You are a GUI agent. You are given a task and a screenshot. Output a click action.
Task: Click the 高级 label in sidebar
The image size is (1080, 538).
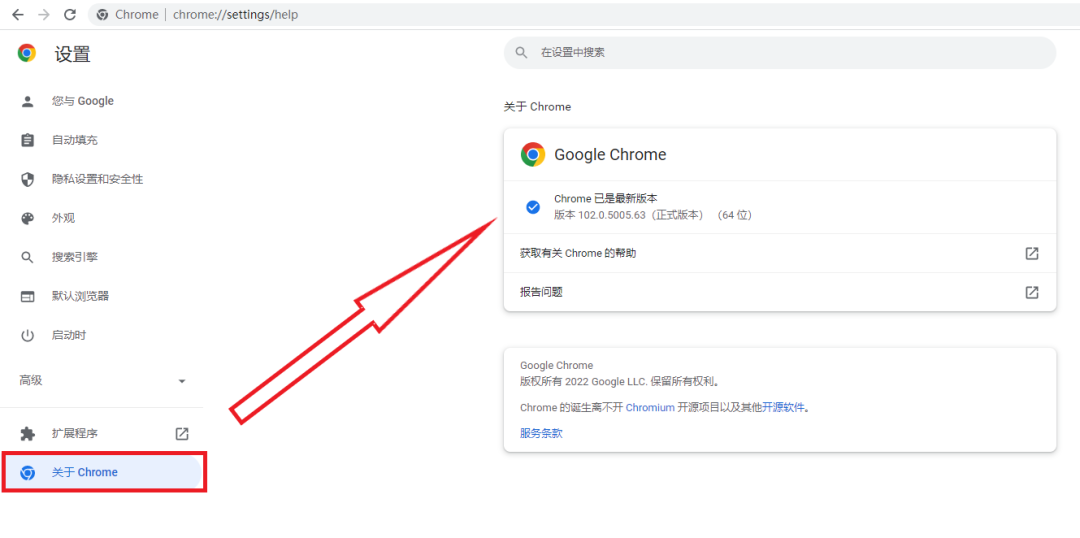[31, 380]
